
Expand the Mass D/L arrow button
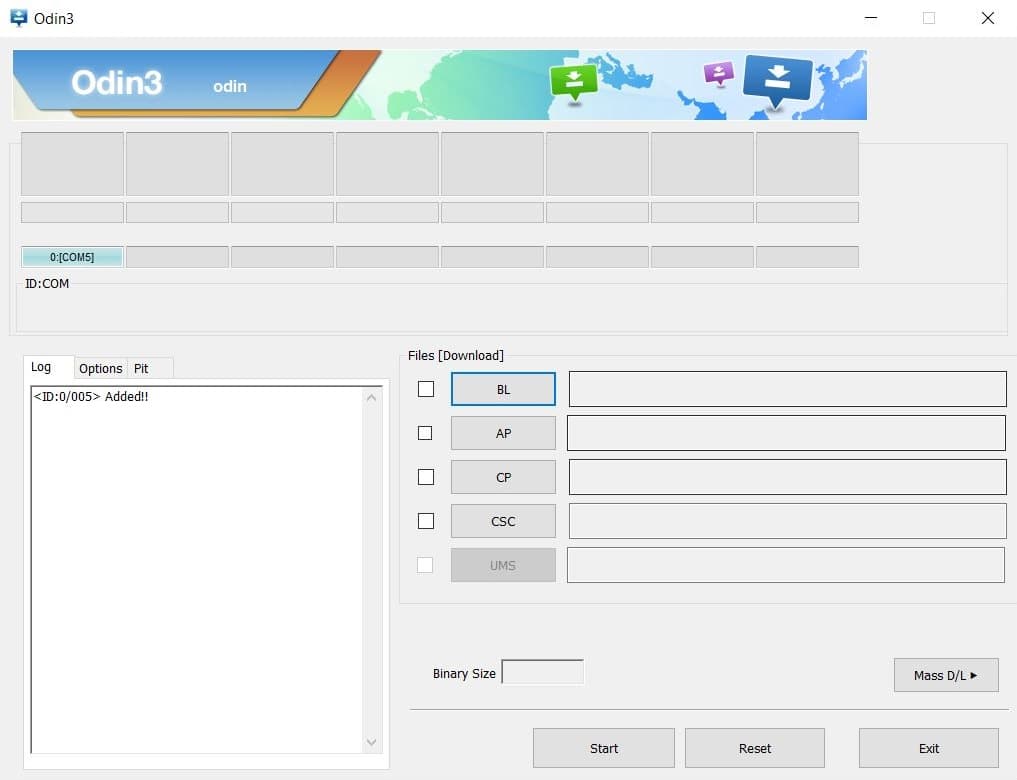[x=946, y=676]
